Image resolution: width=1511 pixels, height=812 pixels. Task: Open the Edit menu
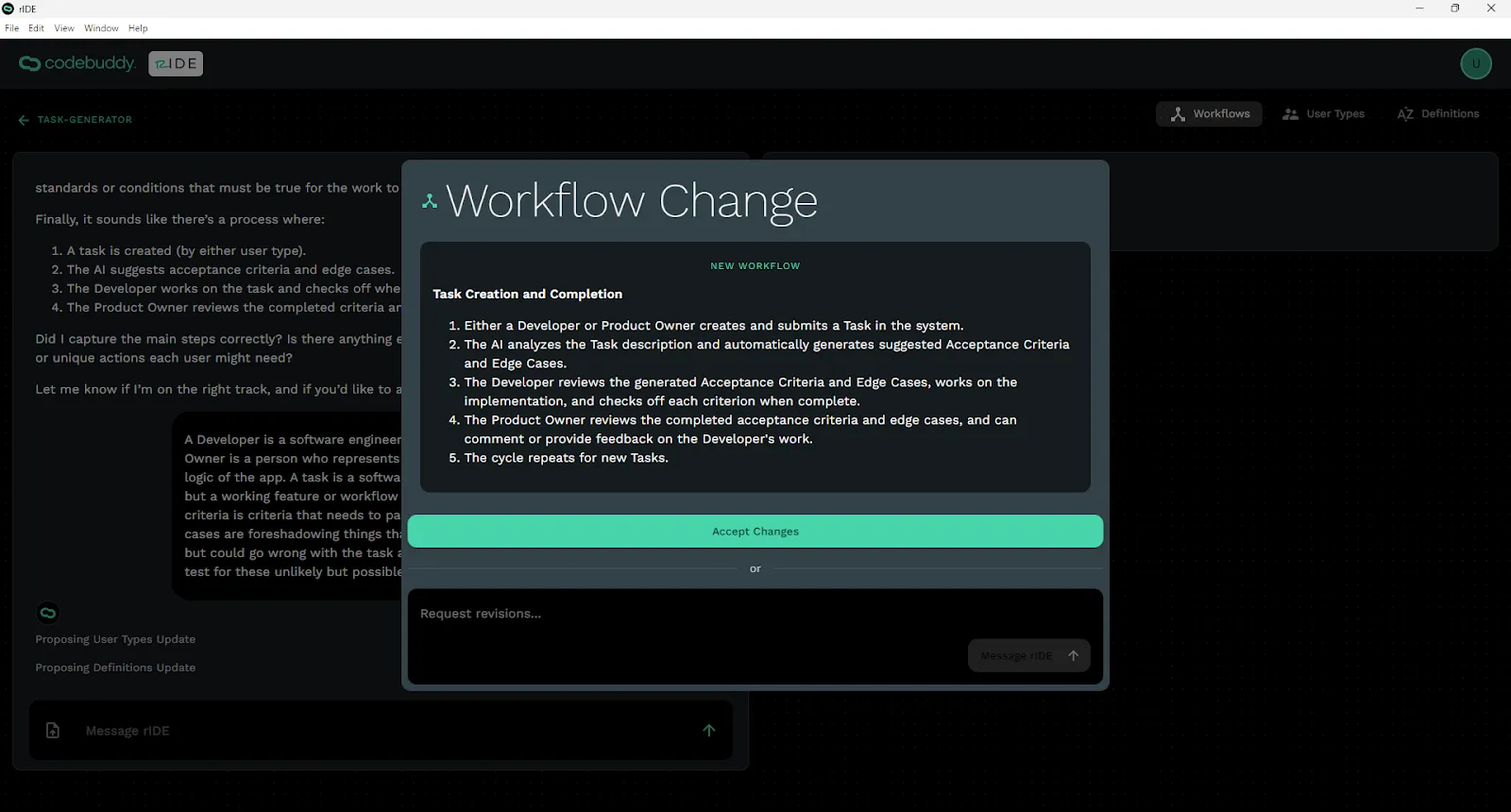click(x=36, y=28)
